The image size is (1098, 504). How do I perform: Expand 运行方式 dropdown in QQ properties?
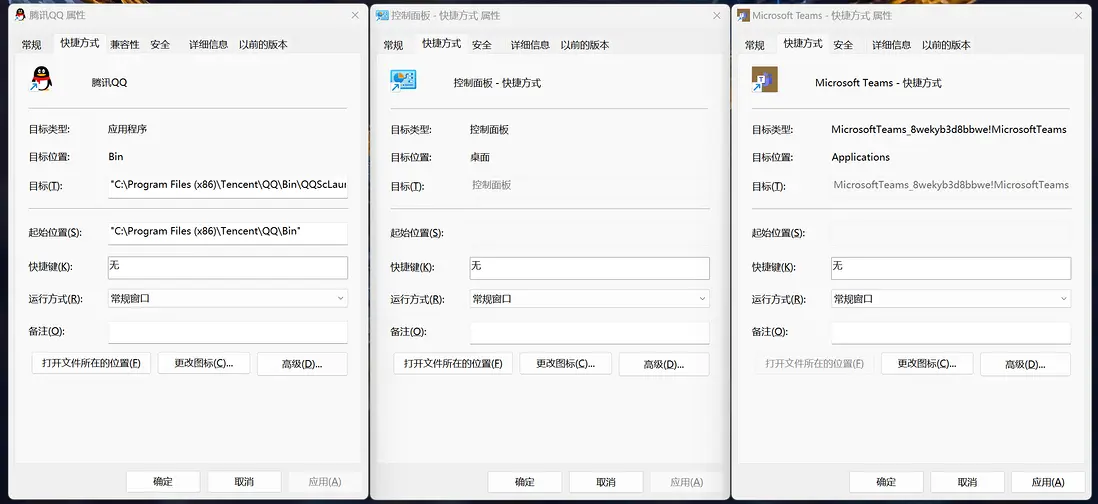[228, 298]
